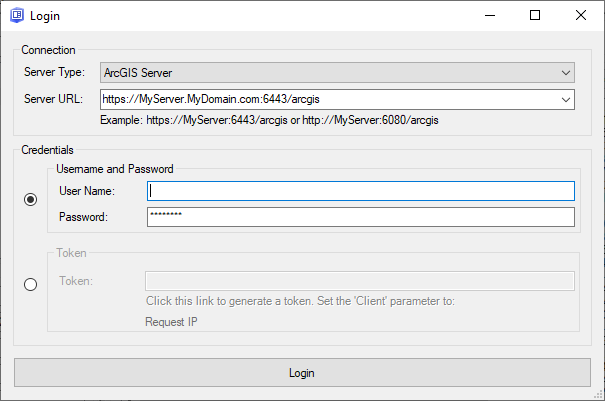Image resolution: width=605 pixels, height=401 pixels.
Task: Click the Credentials group label
Action: click(47, 149)
